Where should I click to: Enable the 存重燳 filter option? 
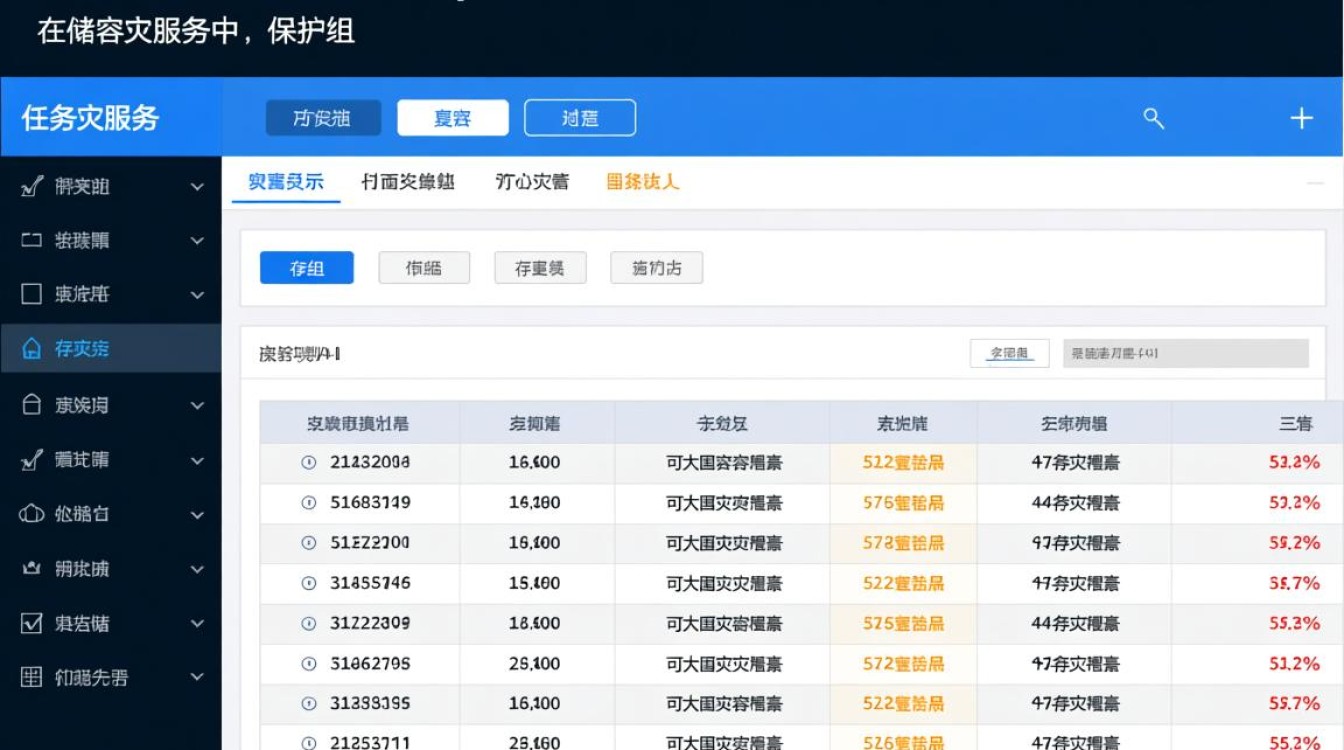tap(540, 267)
